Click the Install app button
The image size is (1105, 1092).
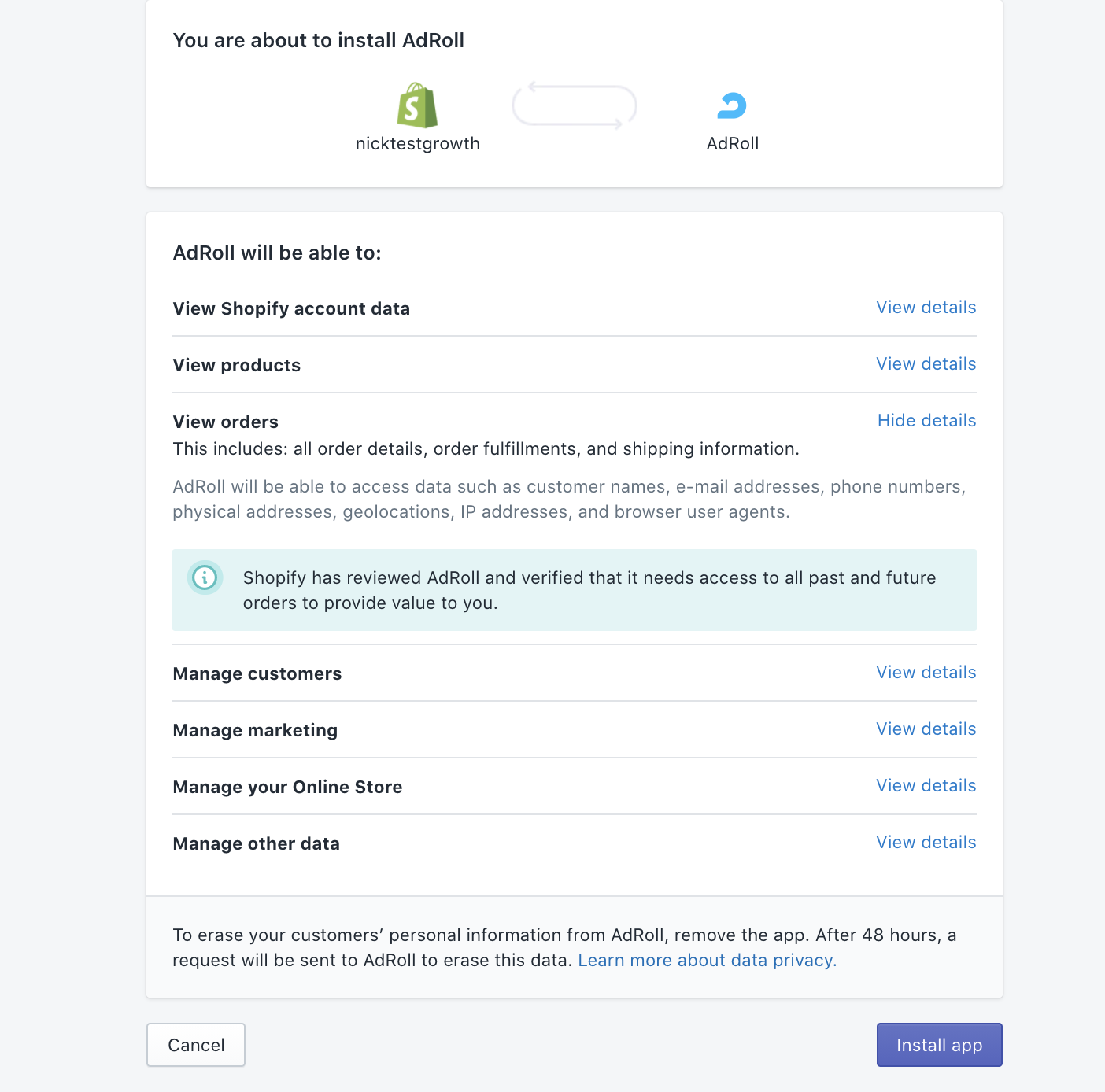[x=940, y=1045]
